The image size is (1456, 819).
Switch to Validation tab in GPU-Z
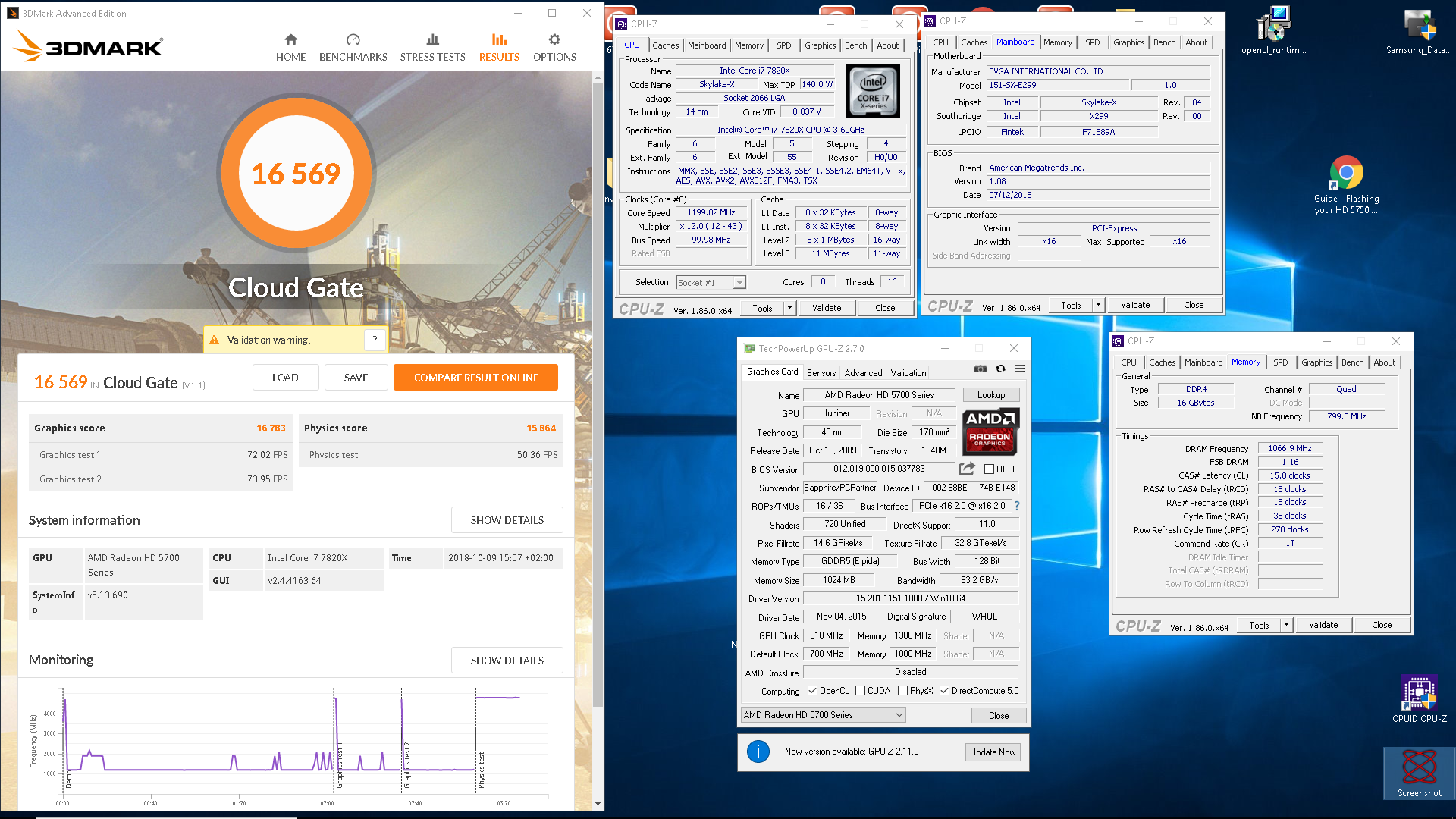908,373
